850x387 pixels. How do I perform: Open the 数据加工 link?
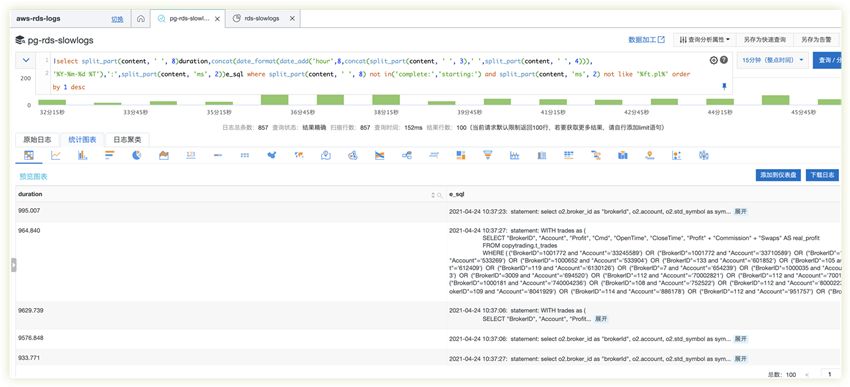(646, 40)
